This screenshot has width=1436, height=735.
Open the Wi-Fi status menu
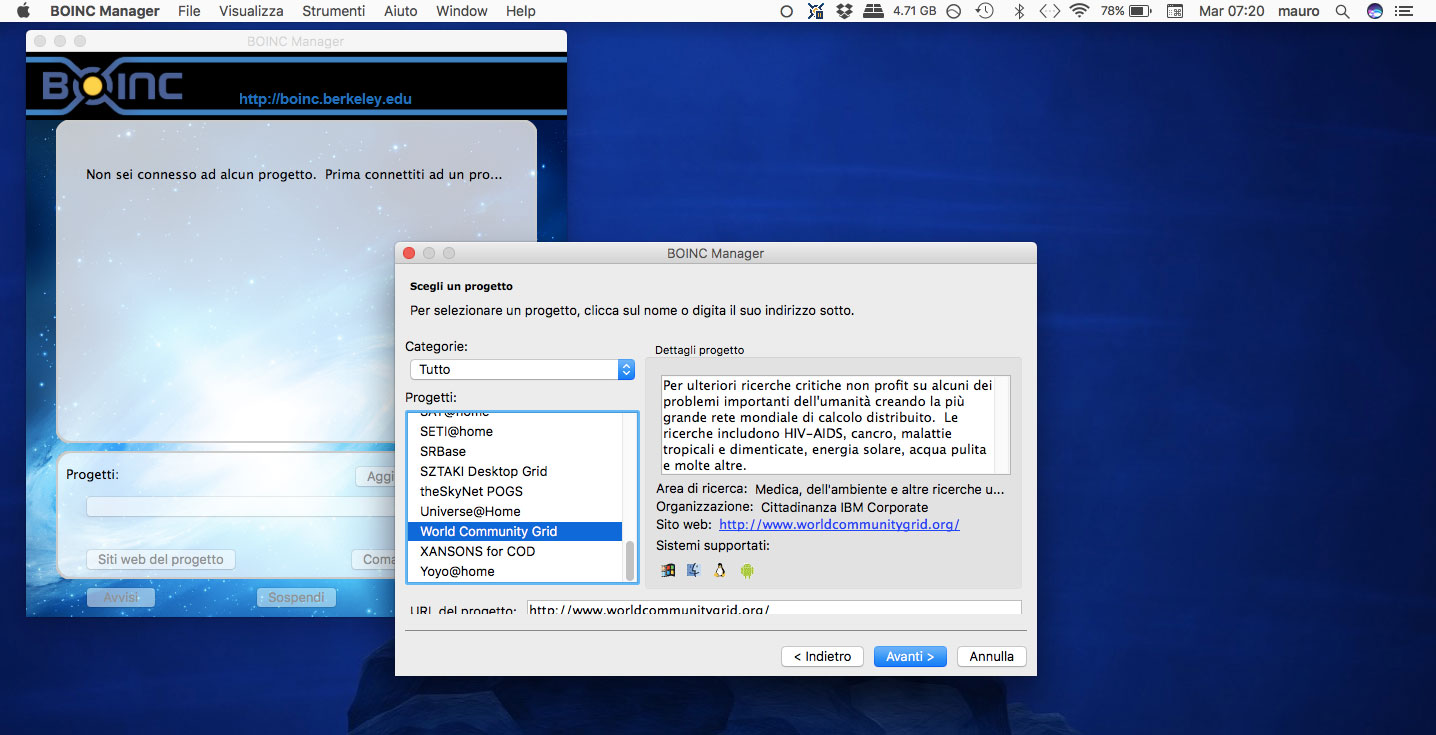point(1079,11)
